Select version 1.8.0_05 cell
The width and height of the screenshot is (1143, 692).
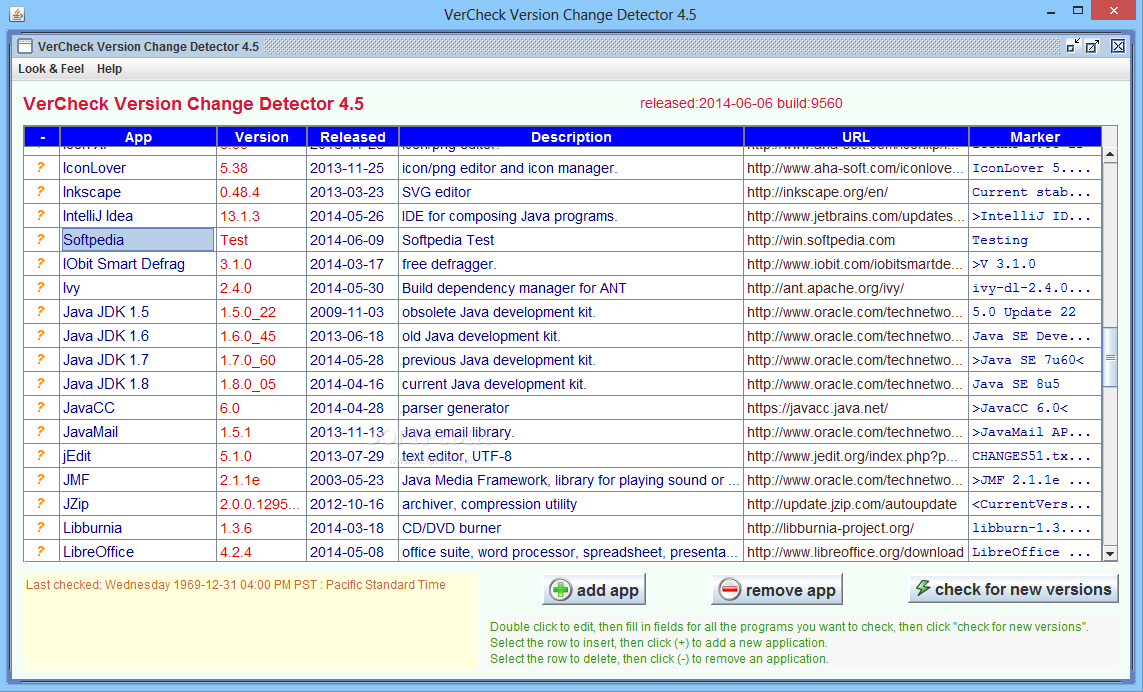pos(262,384)
